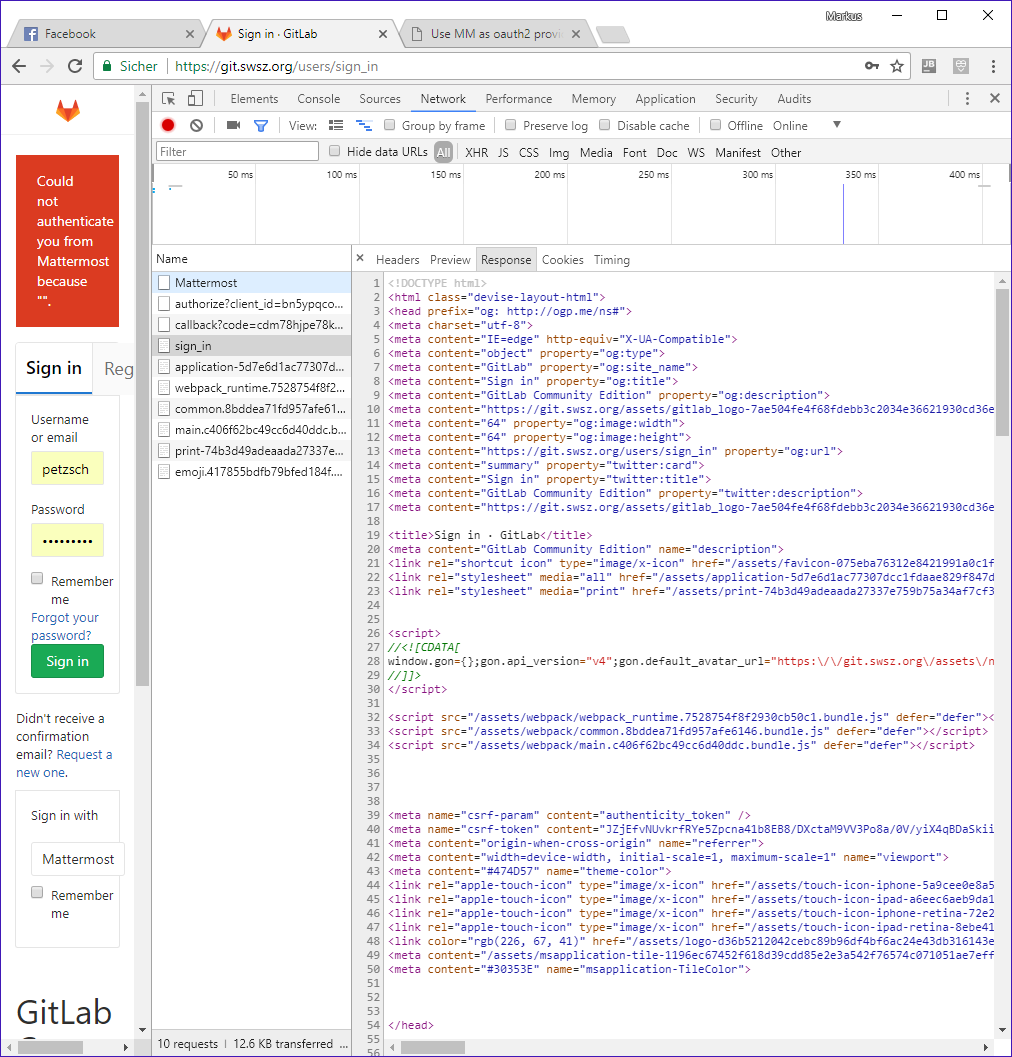Image resolution: width=1012 pixels, height=1057 pixels.
Task: Tick the Disable cache checkbox
Action: [x=605, y=125]
